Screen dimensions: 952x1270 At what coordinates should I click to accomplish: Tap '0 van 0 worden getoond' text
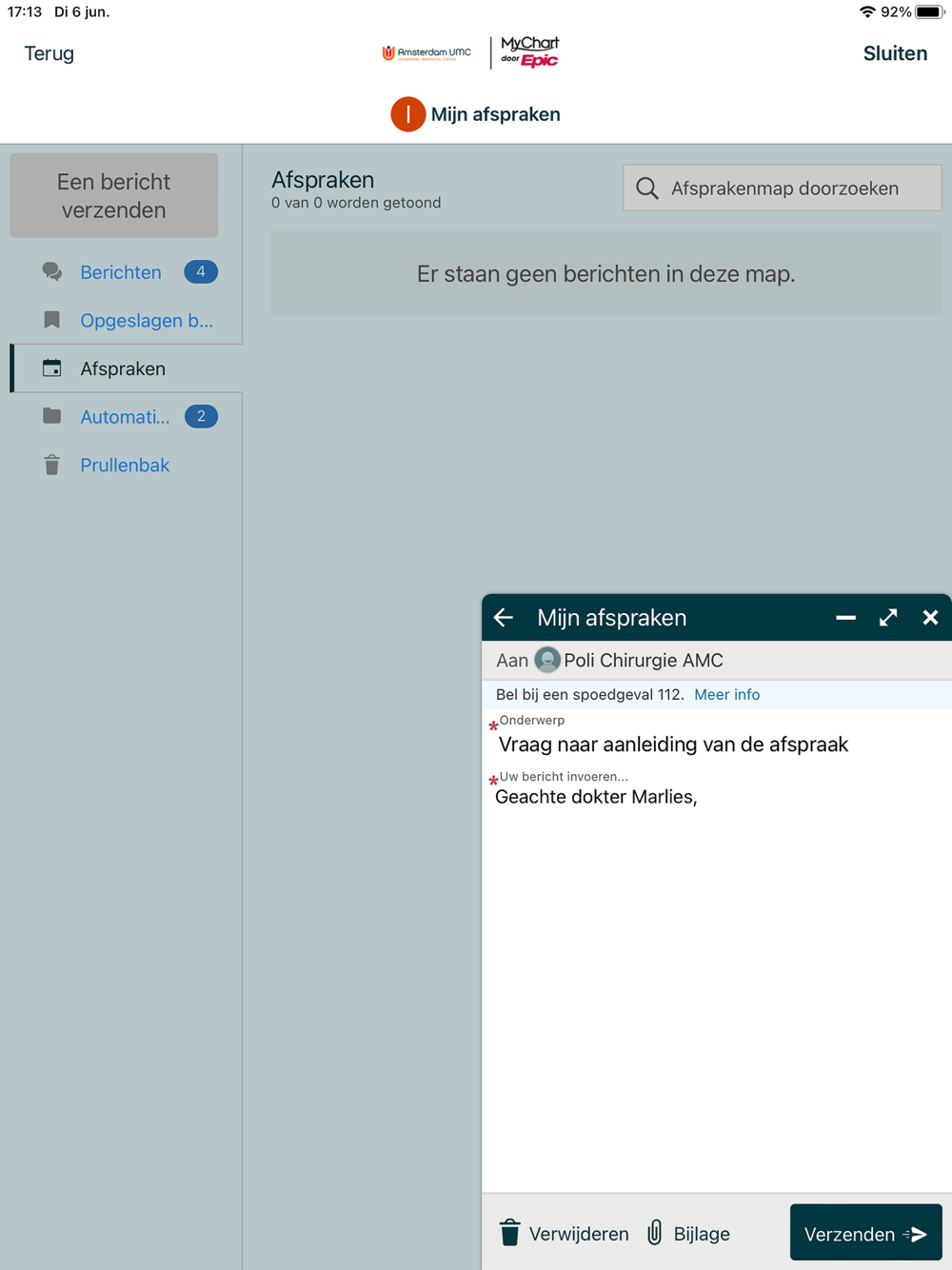click(356, 203)
